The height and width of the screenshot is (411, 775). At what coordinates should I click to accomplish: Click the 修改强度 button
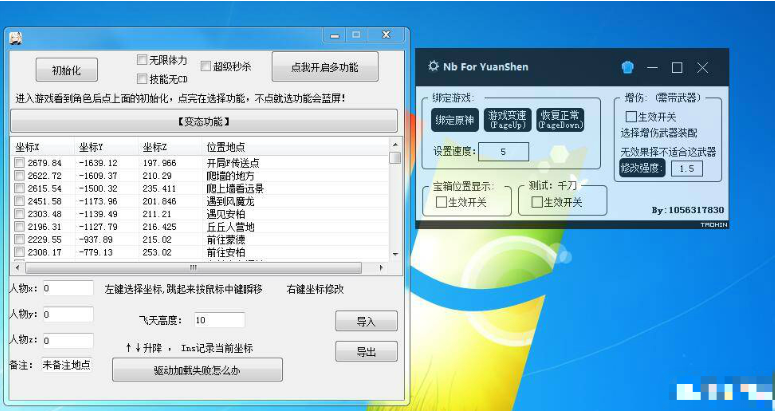[x=642, y=168]
